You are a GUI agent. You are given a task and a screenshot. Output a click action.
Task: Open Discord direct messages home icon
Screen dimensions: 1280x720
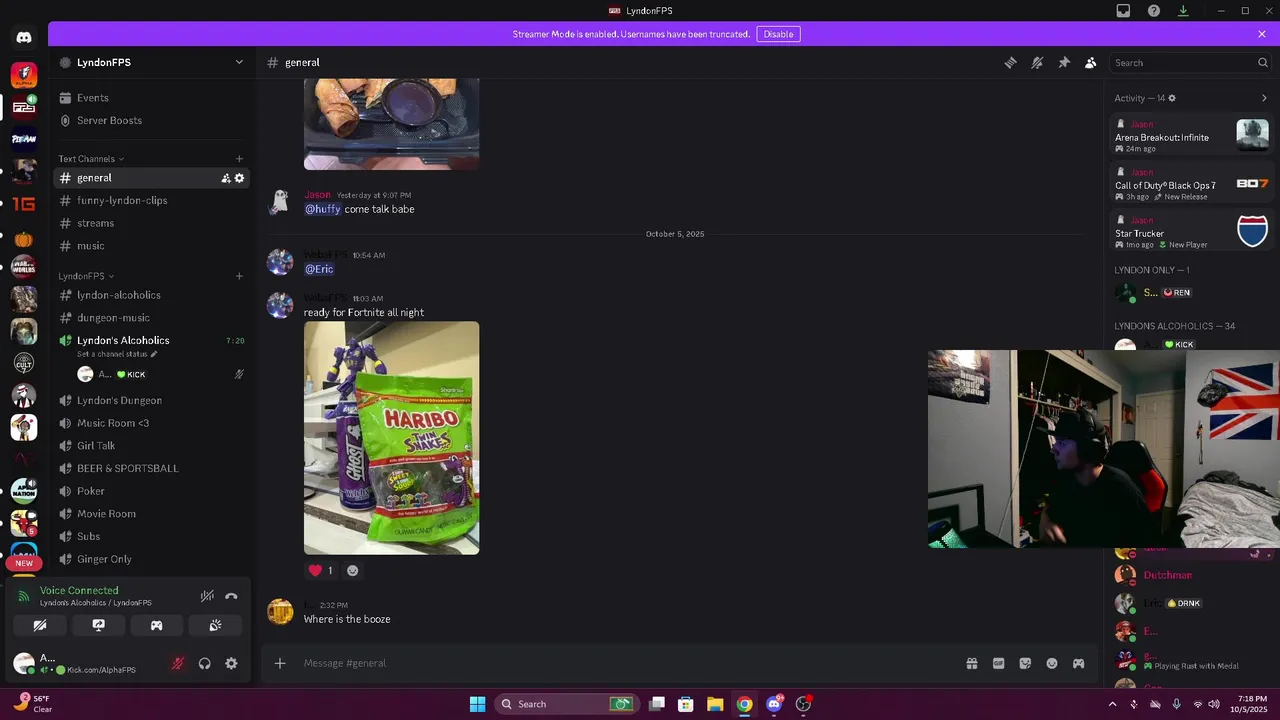click(x=24, y=37)
